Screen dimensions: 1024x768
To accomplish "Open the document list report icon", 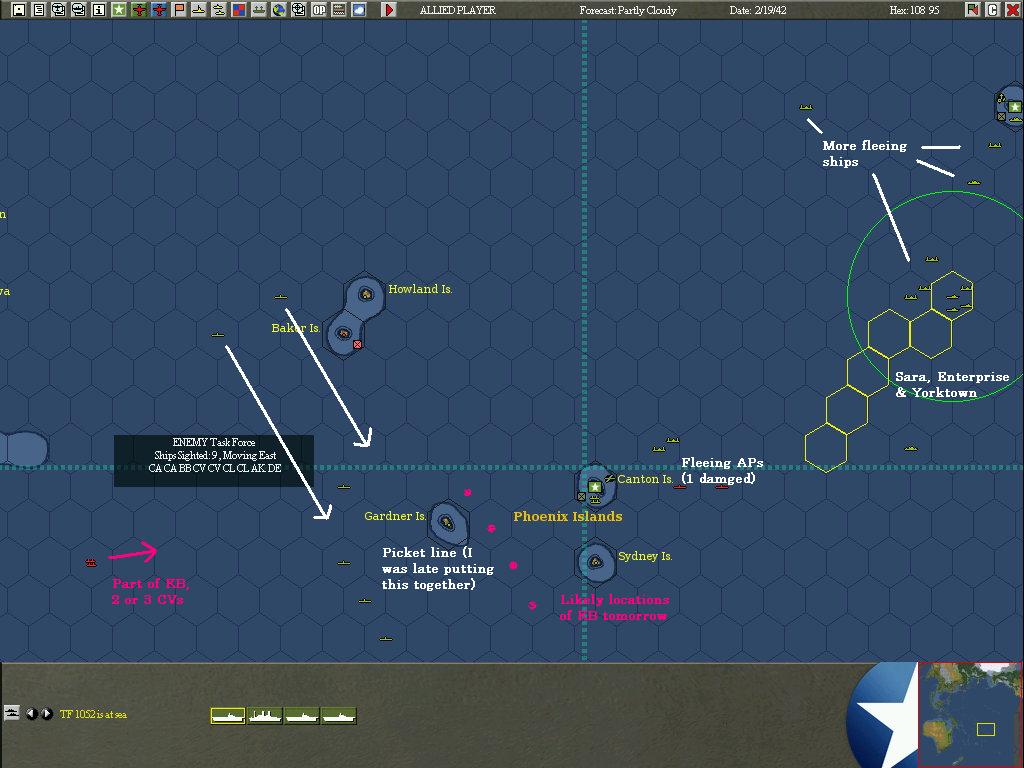I will coord(39,10).
